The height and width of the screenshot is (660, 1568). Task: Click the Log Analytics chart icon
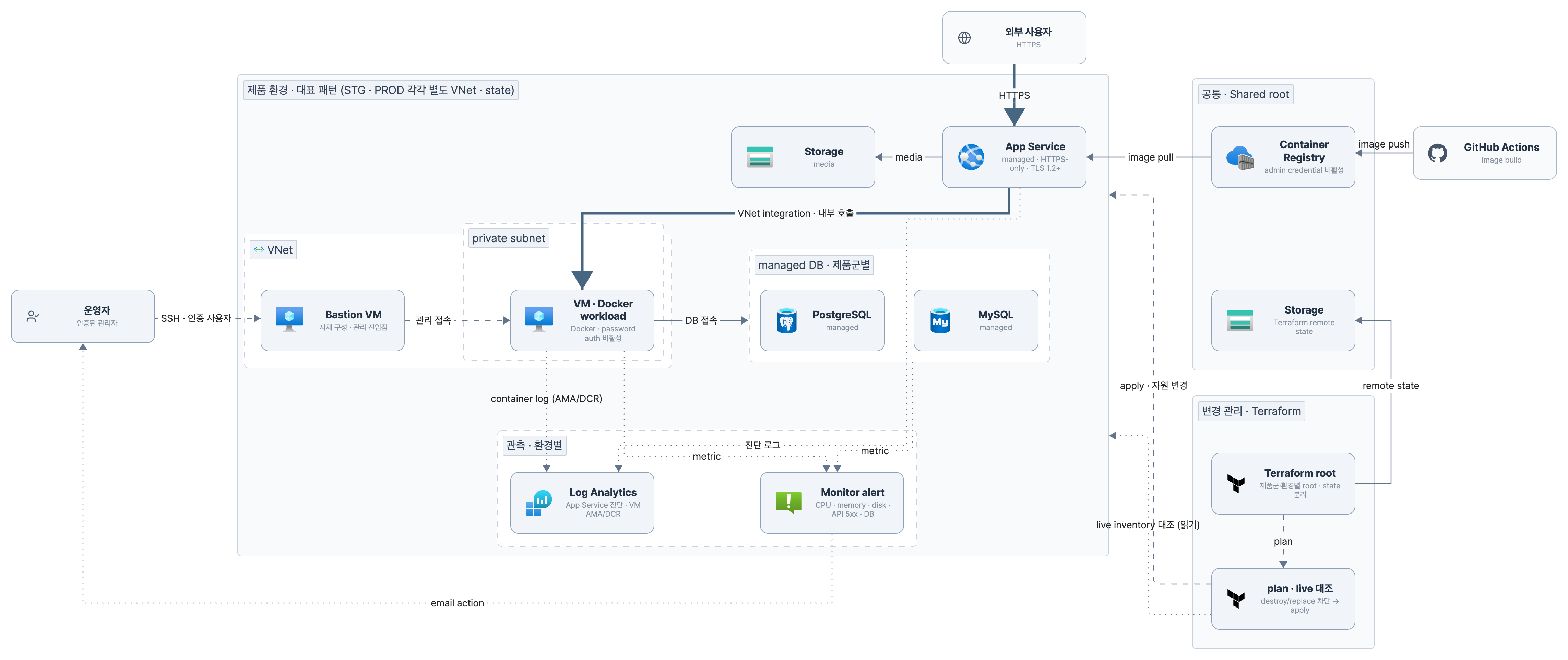539,503
